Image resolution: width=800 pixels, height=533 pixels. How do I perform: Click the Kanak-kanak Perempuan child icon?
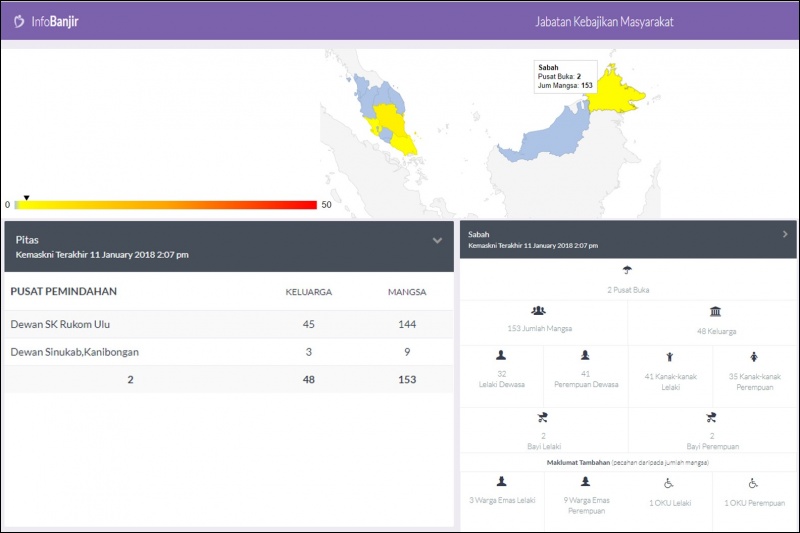754,357
